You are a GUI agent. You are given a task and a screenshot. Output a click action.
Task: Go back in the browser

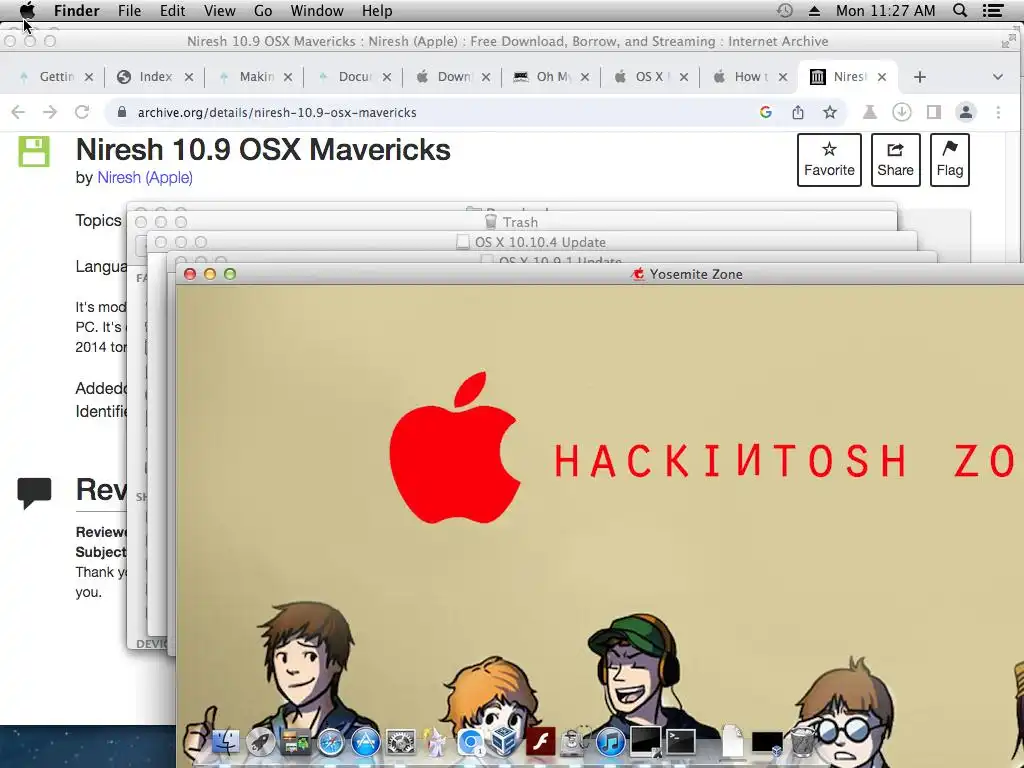click(x=18, y=112)
